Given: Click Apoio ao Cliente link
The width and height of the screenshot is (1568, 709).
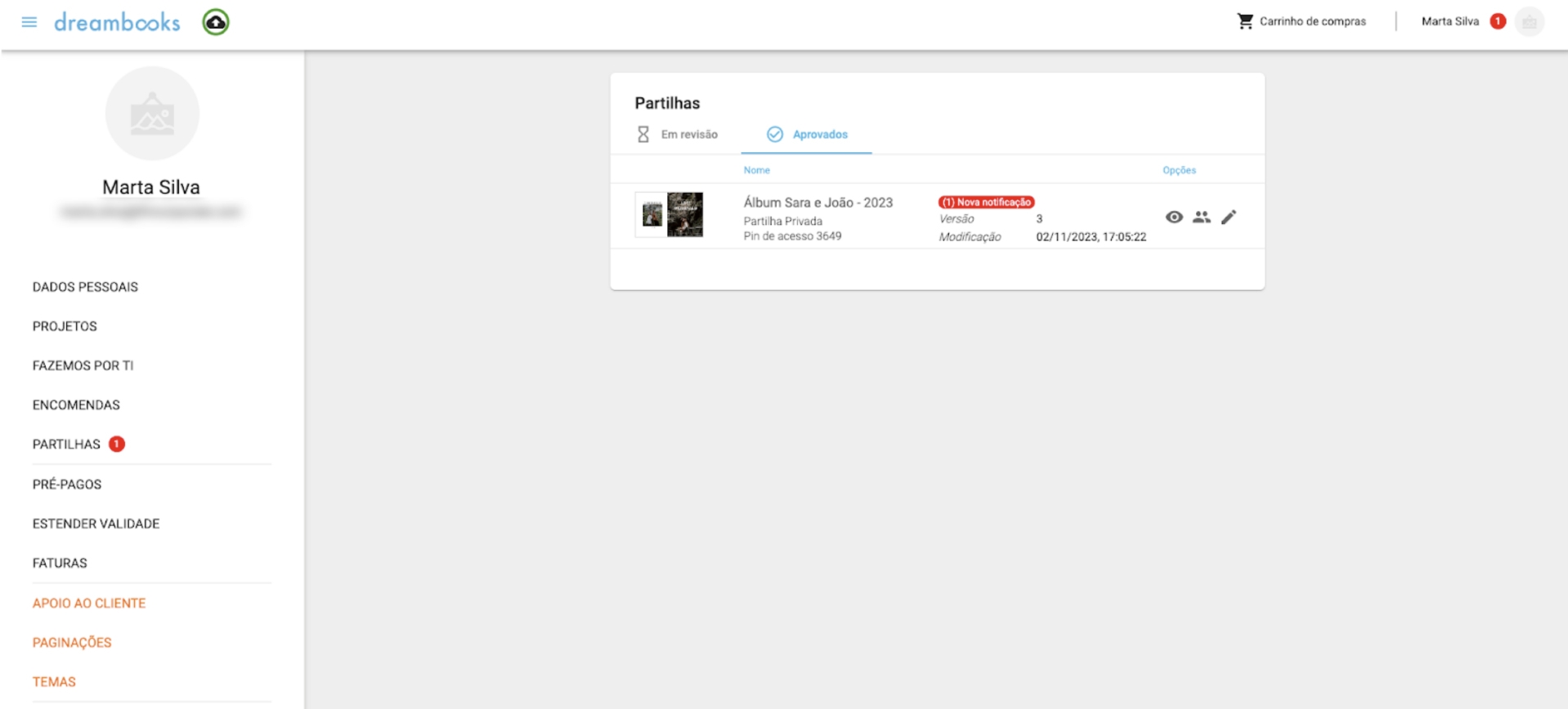Looking at the screenshot, I should point(89,604).
